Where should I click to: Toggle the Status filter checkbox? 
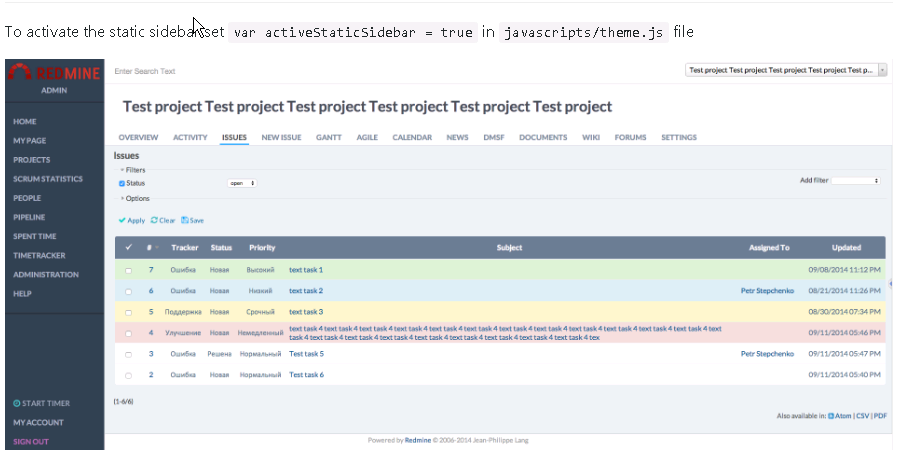click(122, 183)
